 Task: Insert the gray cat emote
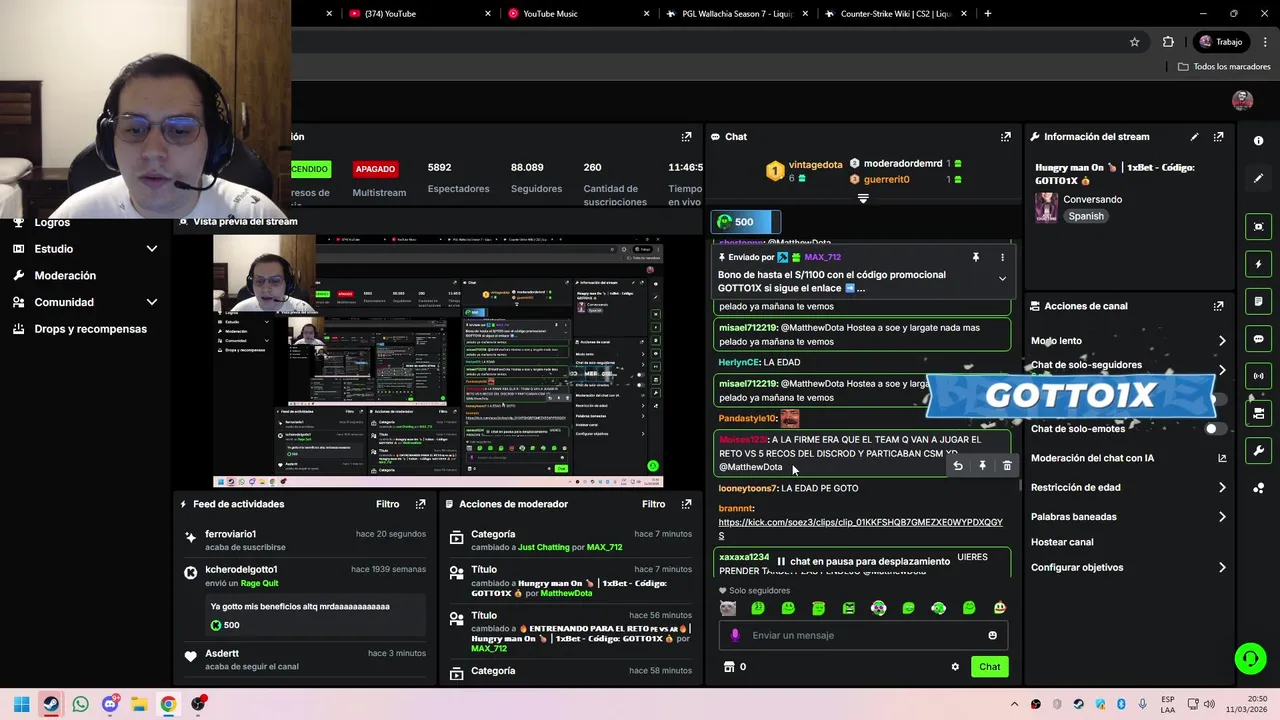point(727,608)
